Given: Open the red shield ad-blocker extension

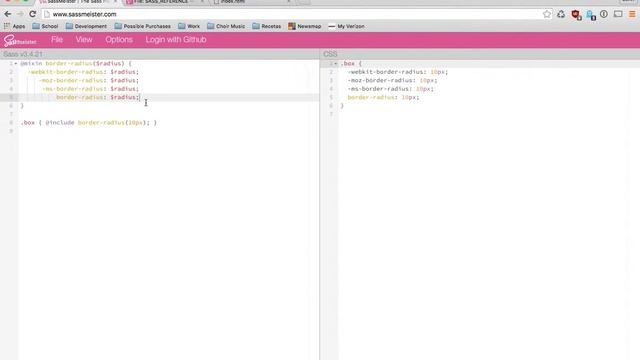Looking at the screenshot, I should (576, 15).
